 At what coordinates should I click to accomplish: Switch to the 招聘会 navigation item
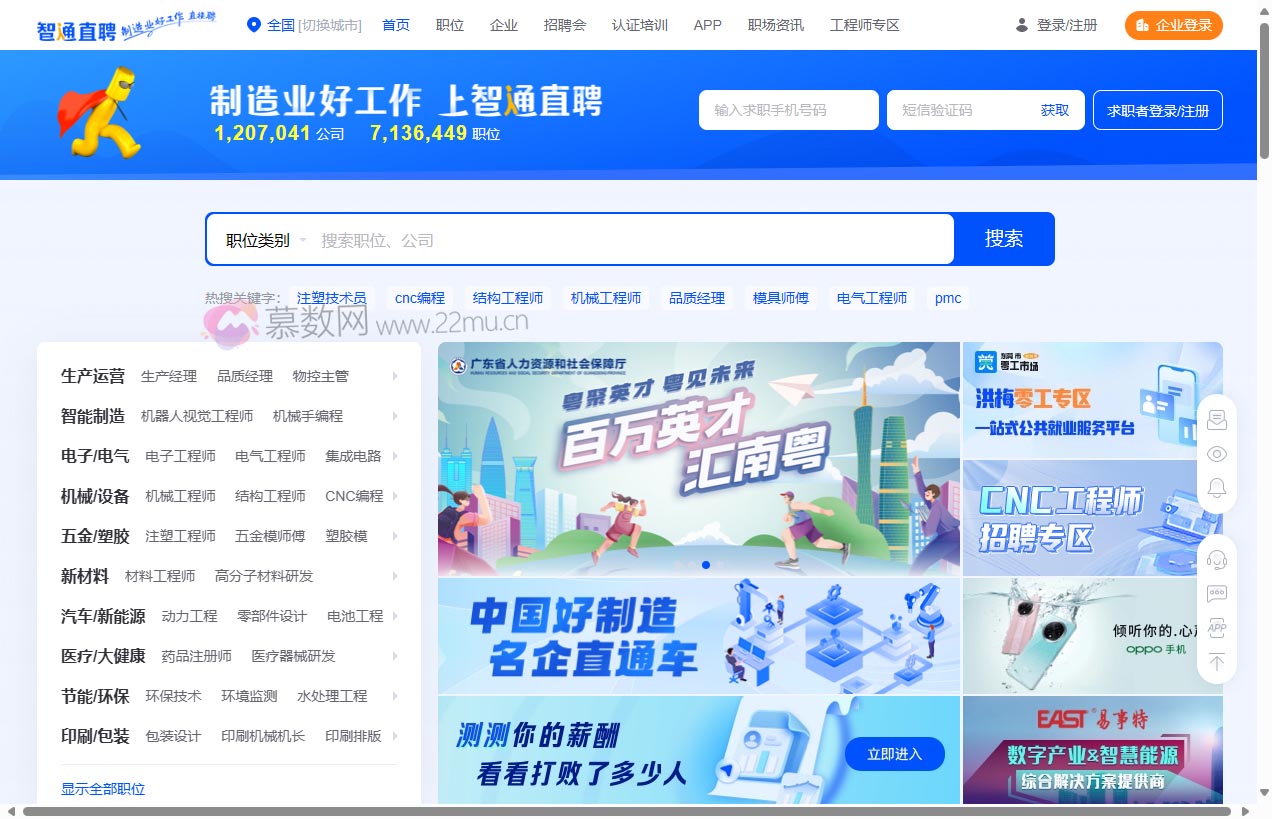click(565, 25)
